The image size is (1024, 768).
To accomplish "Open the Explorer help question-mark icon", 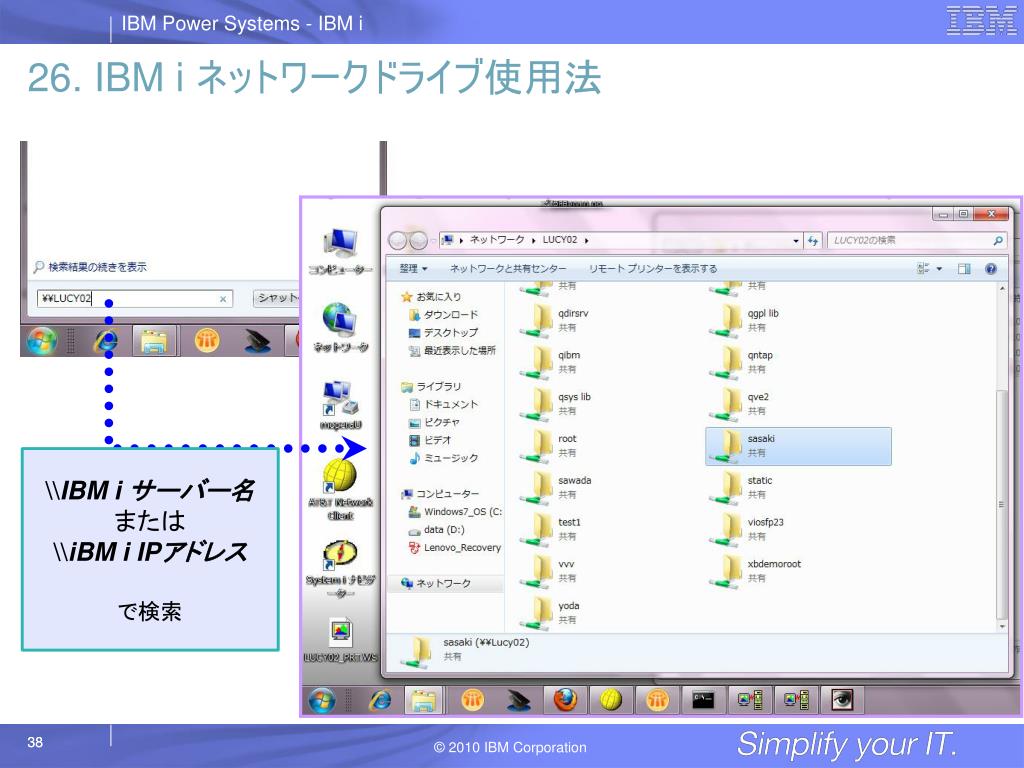I will 991,268.
